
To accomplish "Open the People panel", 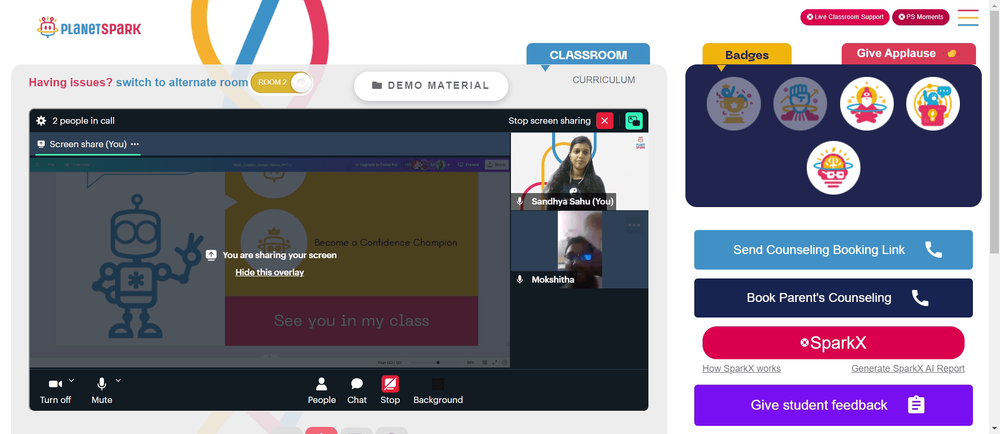I will tap(321, 390).
